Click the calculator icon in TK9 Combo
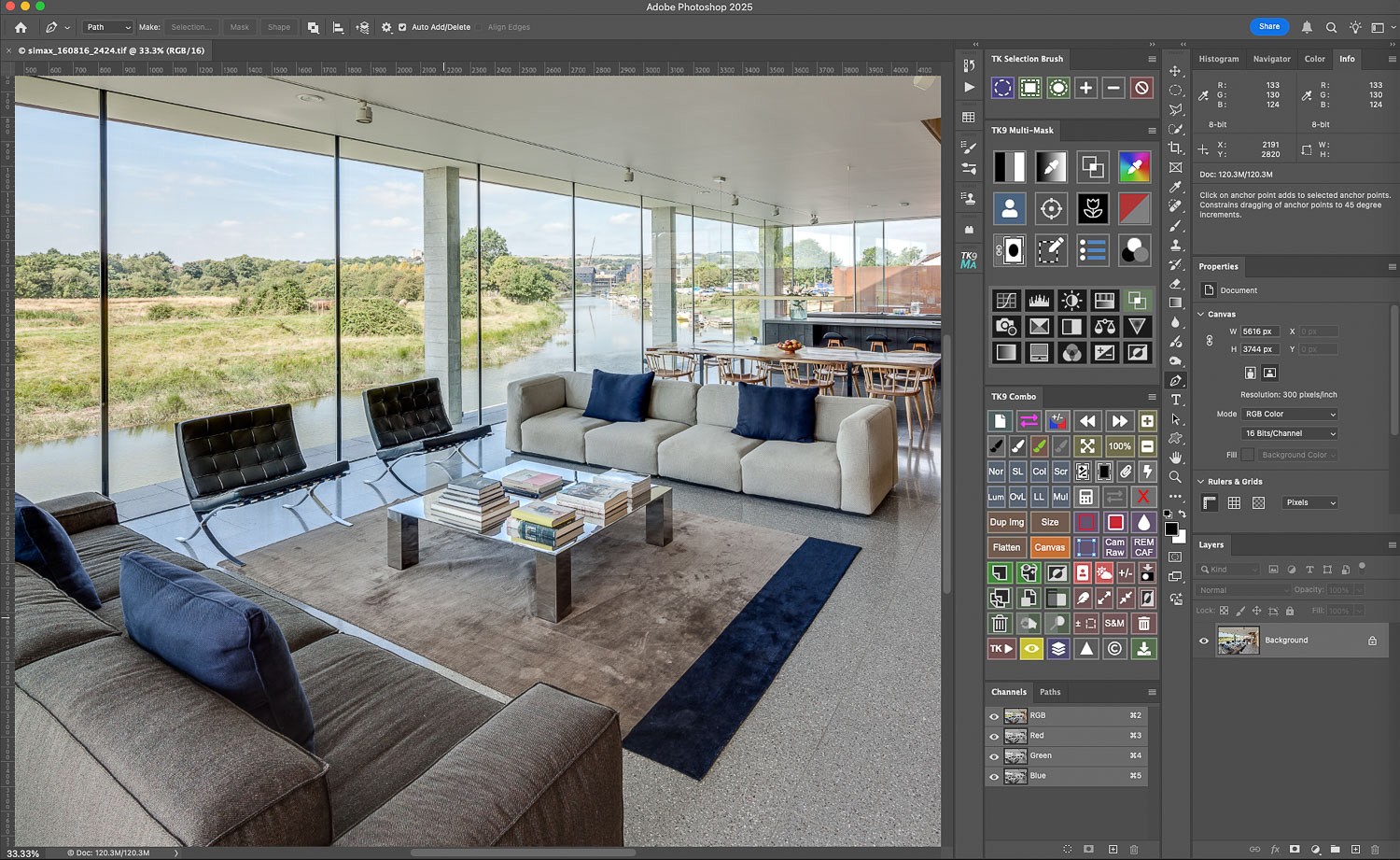Screen dimensions: 1400x860 tap(1086, 497)
